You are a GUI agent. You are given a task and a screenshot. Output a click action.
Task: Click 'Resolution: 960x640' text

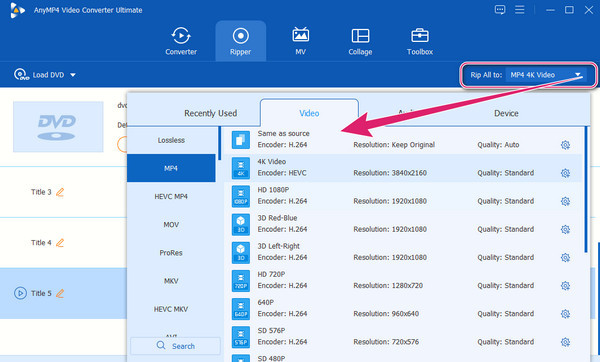pos(386,314)
